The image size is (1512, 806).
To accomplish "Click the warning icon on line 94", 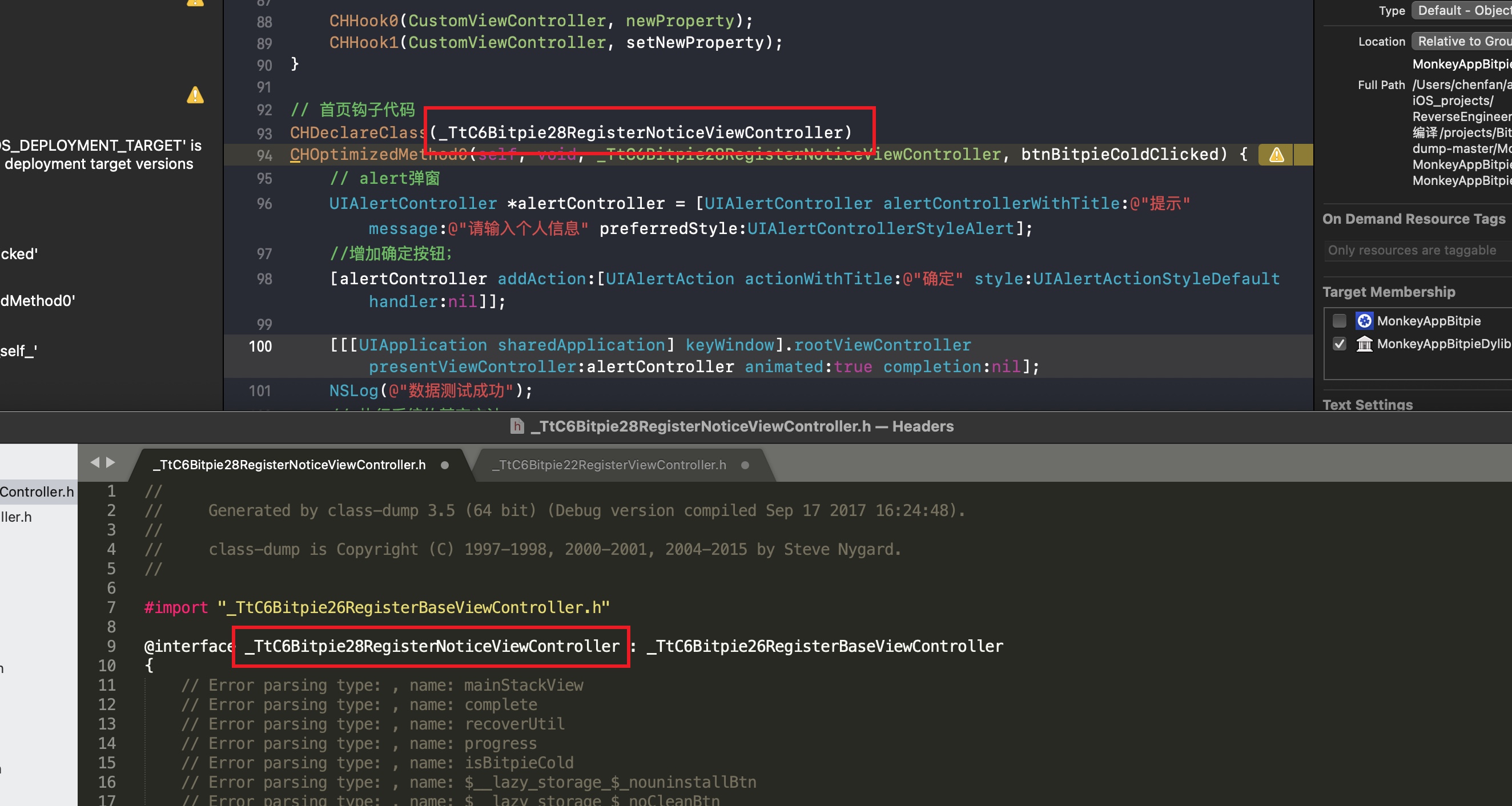I will 1276,155.
